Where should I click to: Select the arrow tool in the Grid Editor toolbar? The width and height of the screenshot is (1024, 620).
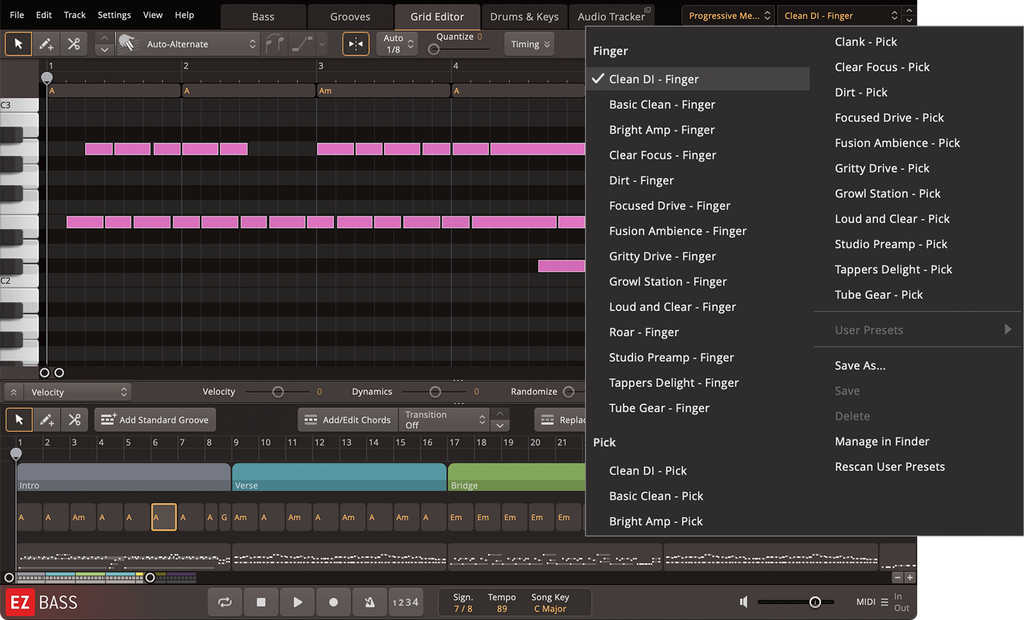(18, 44)
